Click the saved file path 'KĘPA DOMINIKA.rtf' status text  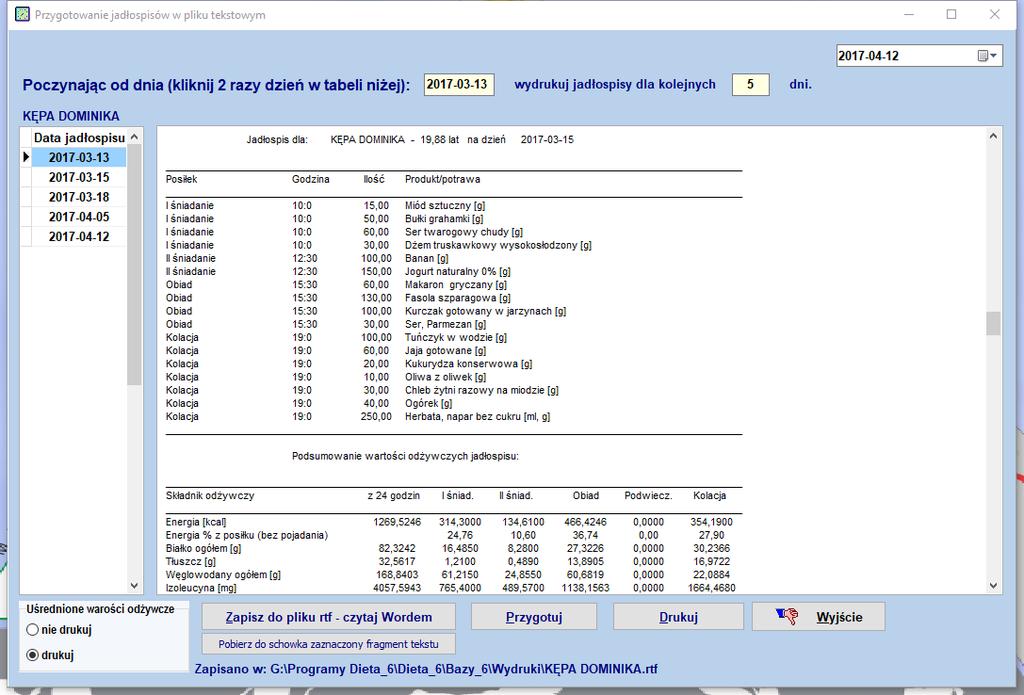point(426,669)
